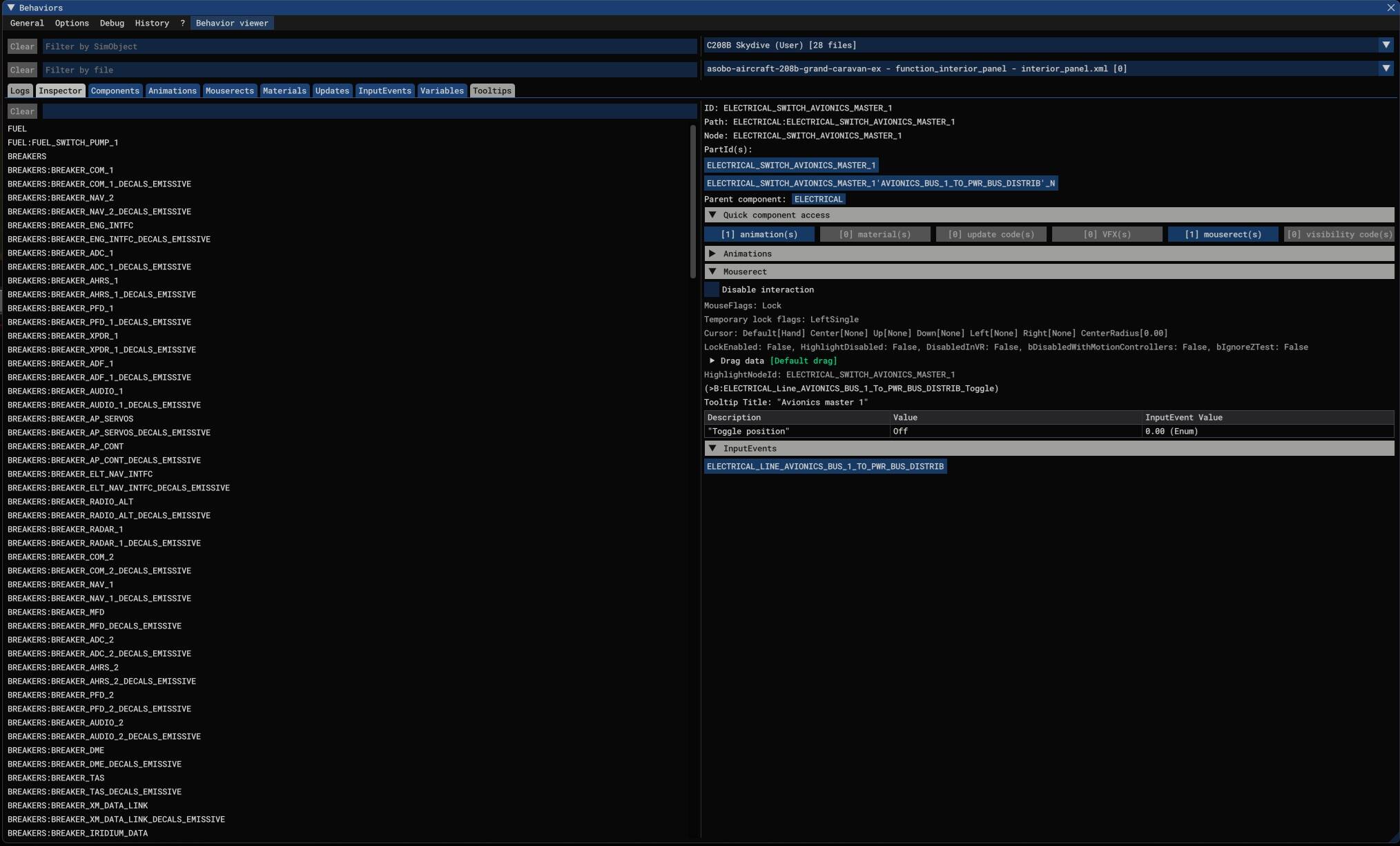This screenshot has width=1400, height=846.
Task: Open the General menu
Action: coord(27,23)
